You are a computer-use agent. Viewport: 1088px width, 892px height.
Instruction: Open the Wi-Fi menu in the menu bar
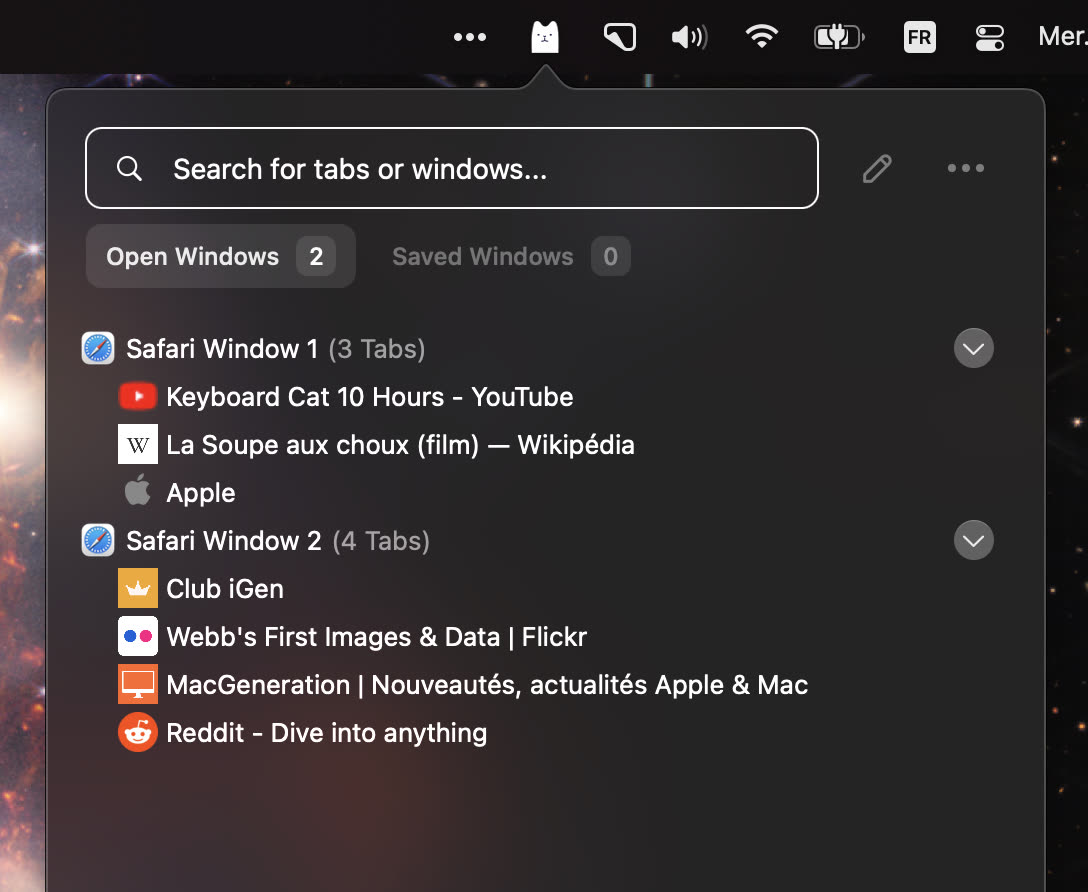(x=762, y=36)
